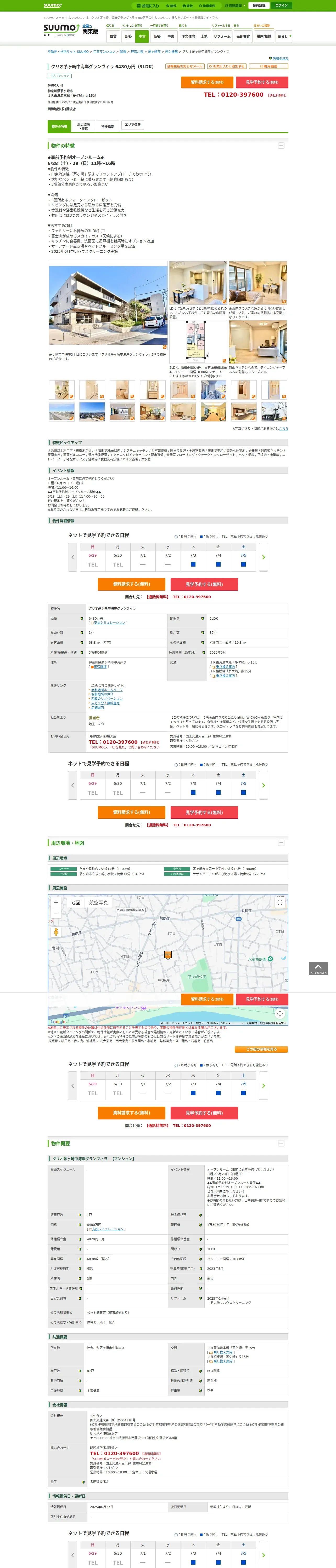Click 価格更新お知らせメール button
Image resolution: width=336 pixels, height=1568 pixels.
point(185,66)
